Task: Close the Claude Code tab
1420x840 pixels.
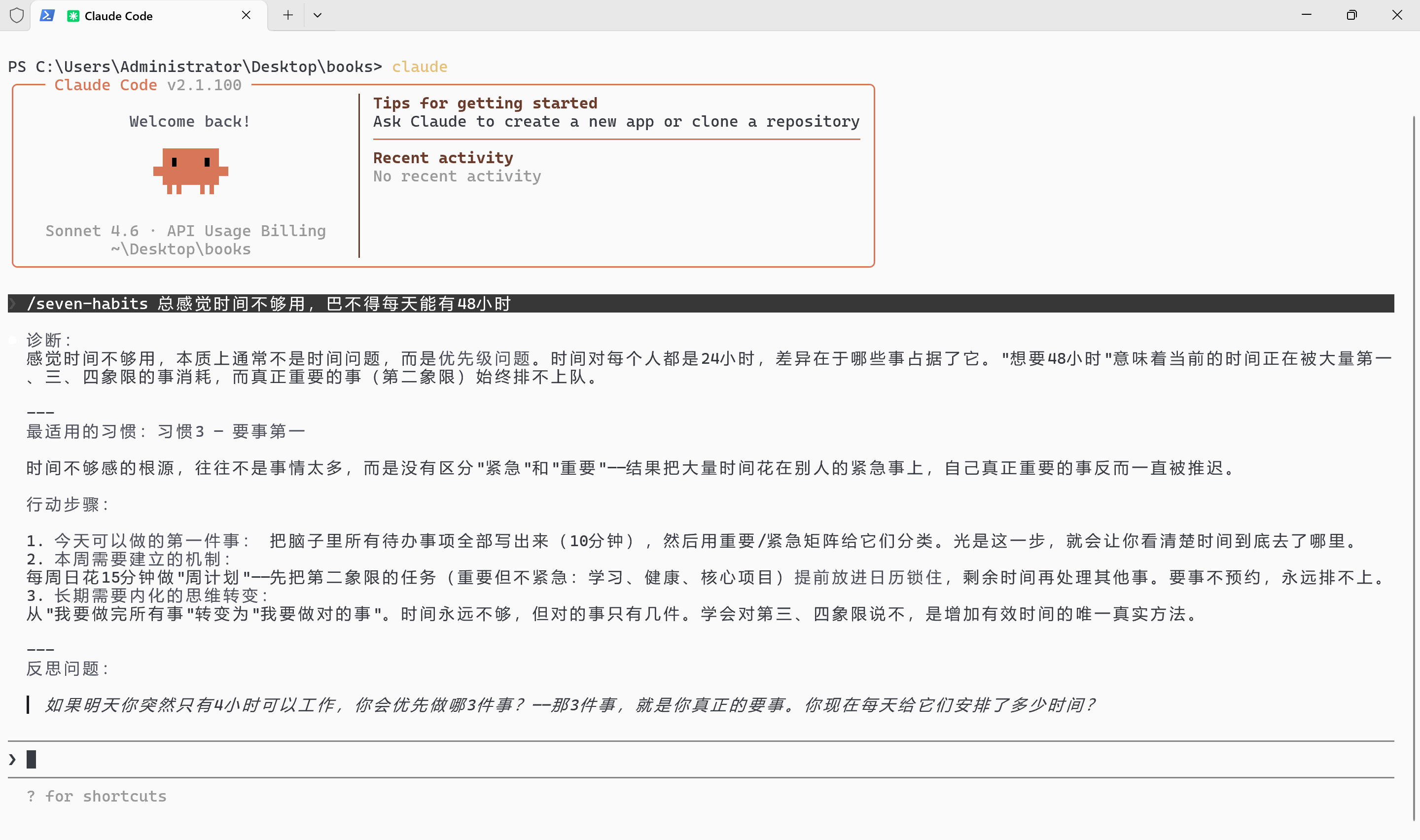Action: click(x=246, y=15)
